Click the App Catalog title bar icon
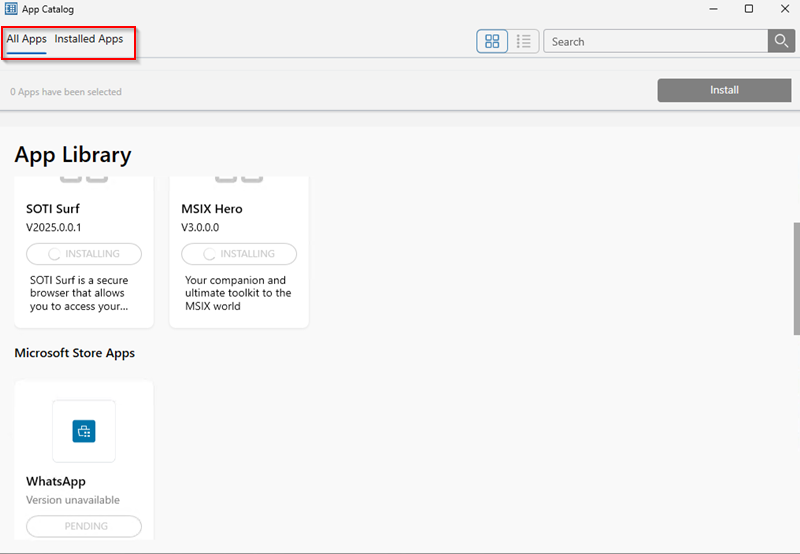This screenshot has width=800, height=554. 11,9
